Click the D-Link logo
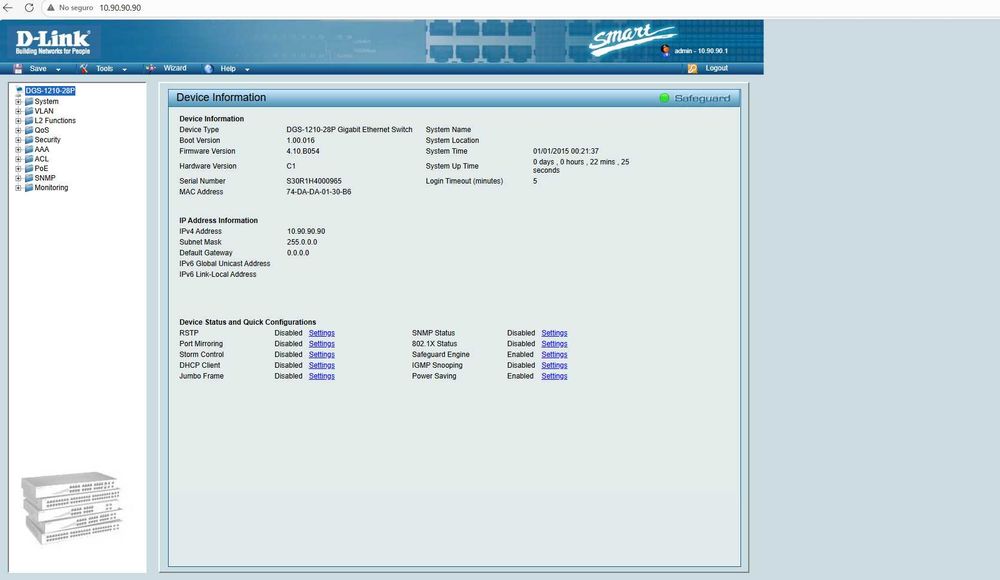Image resolution: width=1000 pixels, height=580 pixels. point(53,42)
